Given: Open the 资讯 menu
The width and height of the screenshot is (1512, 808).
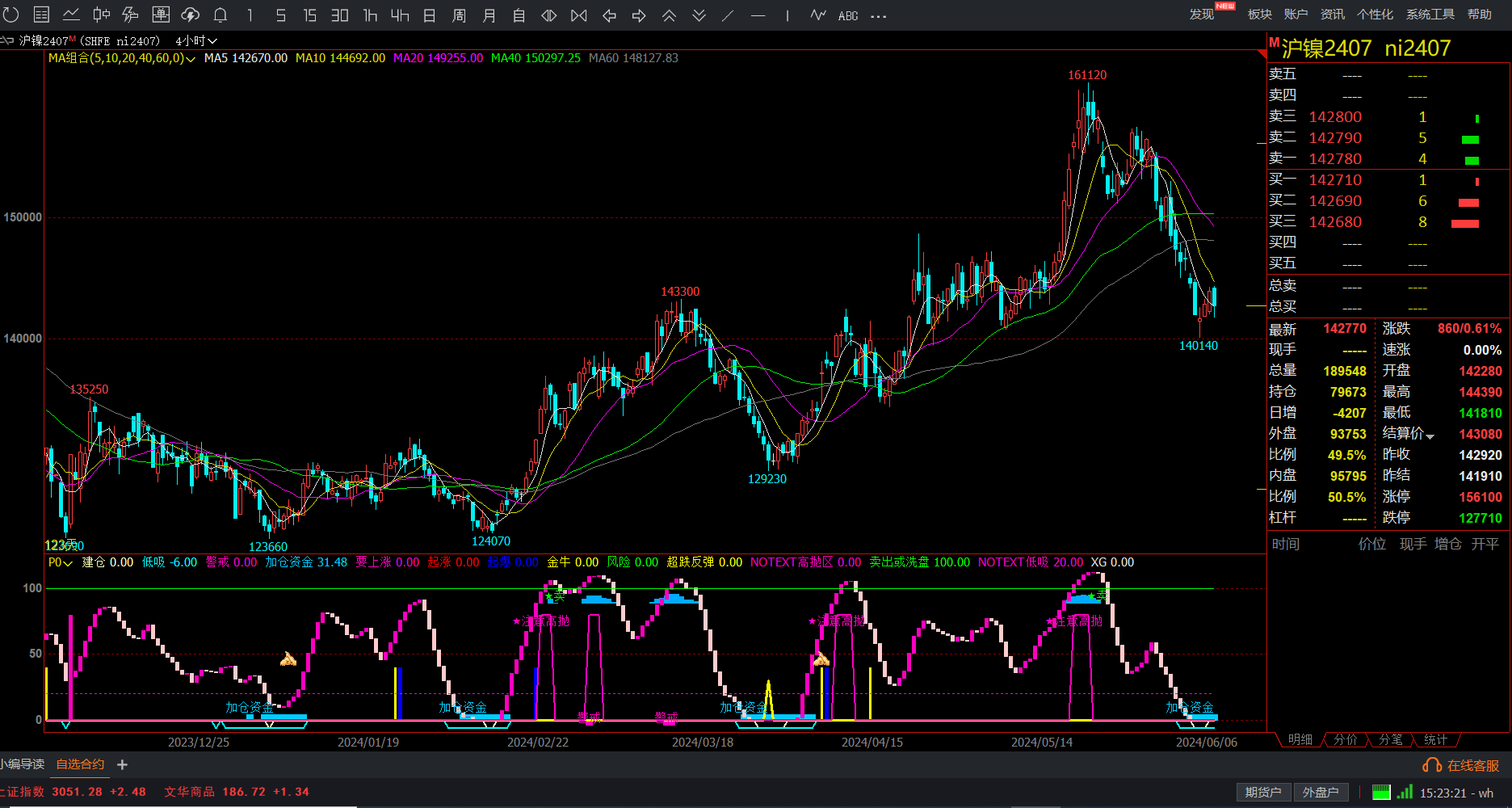Looking at the screenshot, I should [1333, 15].
